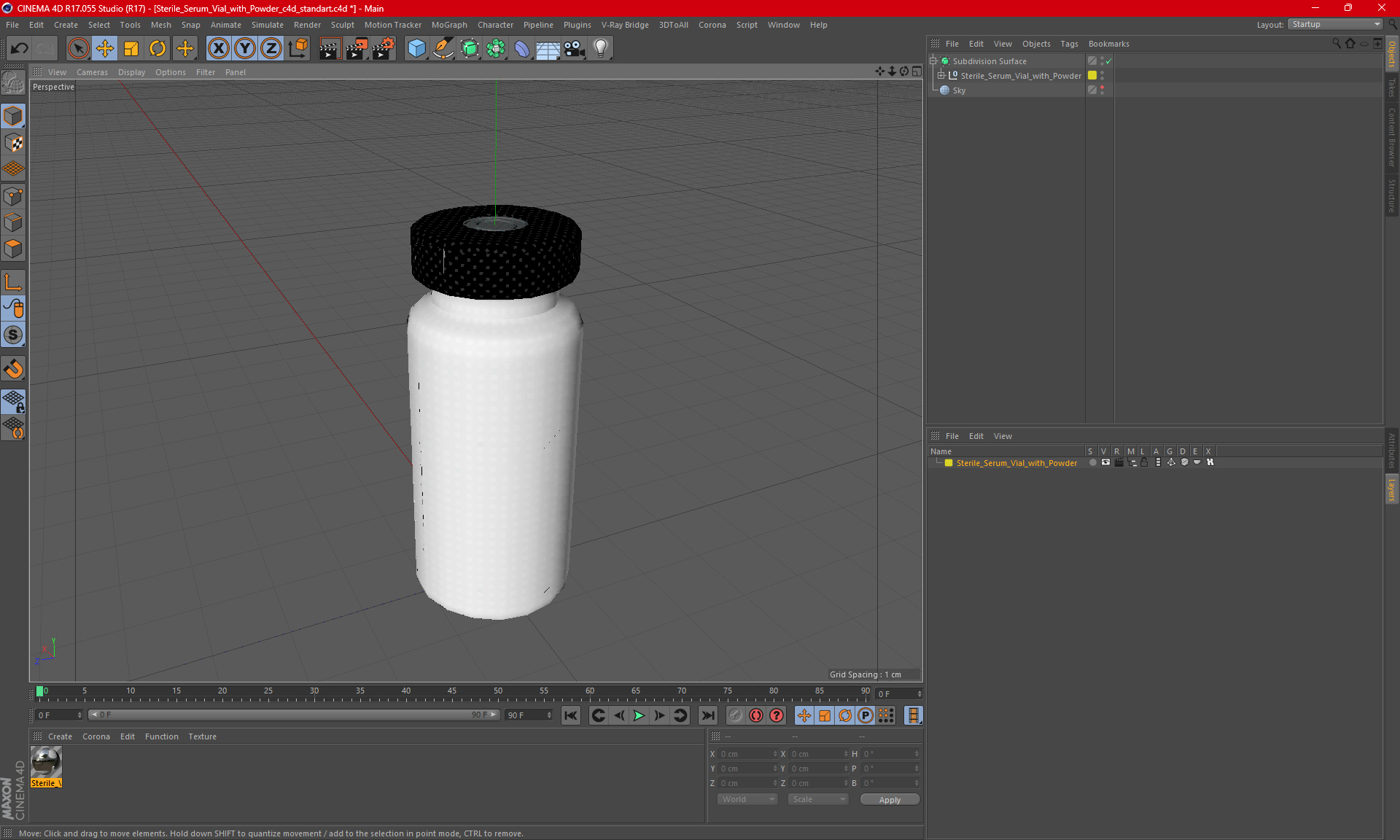Expand Sterile_Serum_Vial_with_Powder tree node
The width and height of the screenshot is (1400, 840).
(x=941, y=76)
